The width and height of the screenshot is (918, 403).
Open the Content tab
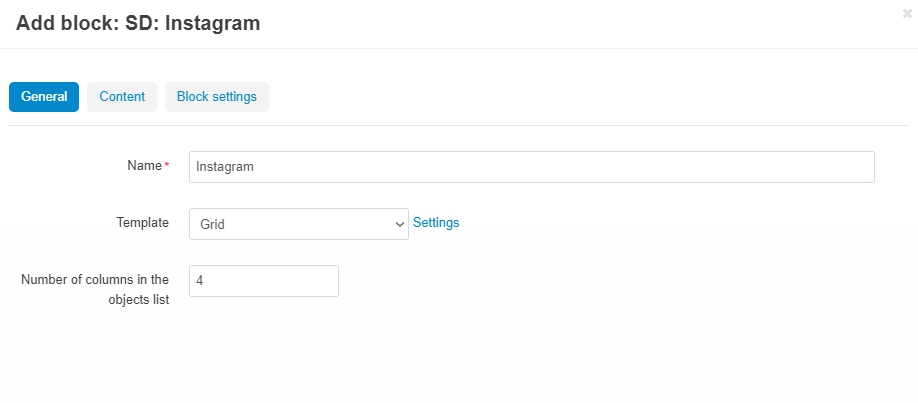(122, 97)
